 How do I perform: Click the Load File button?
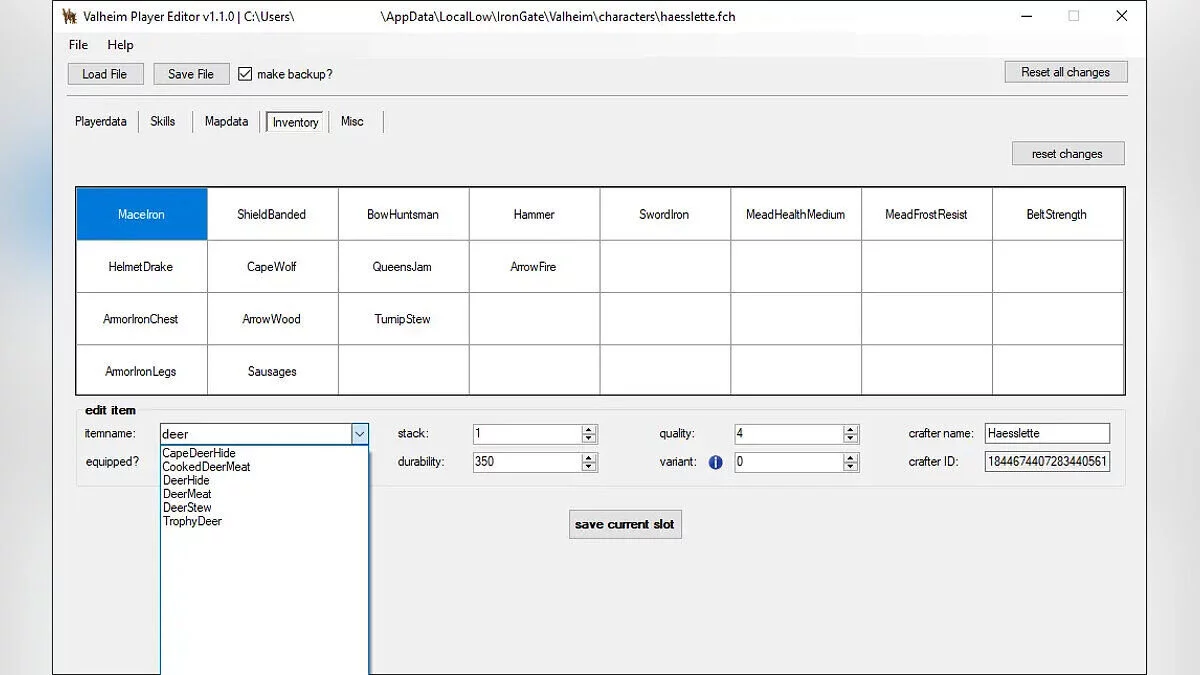[105, 74]
